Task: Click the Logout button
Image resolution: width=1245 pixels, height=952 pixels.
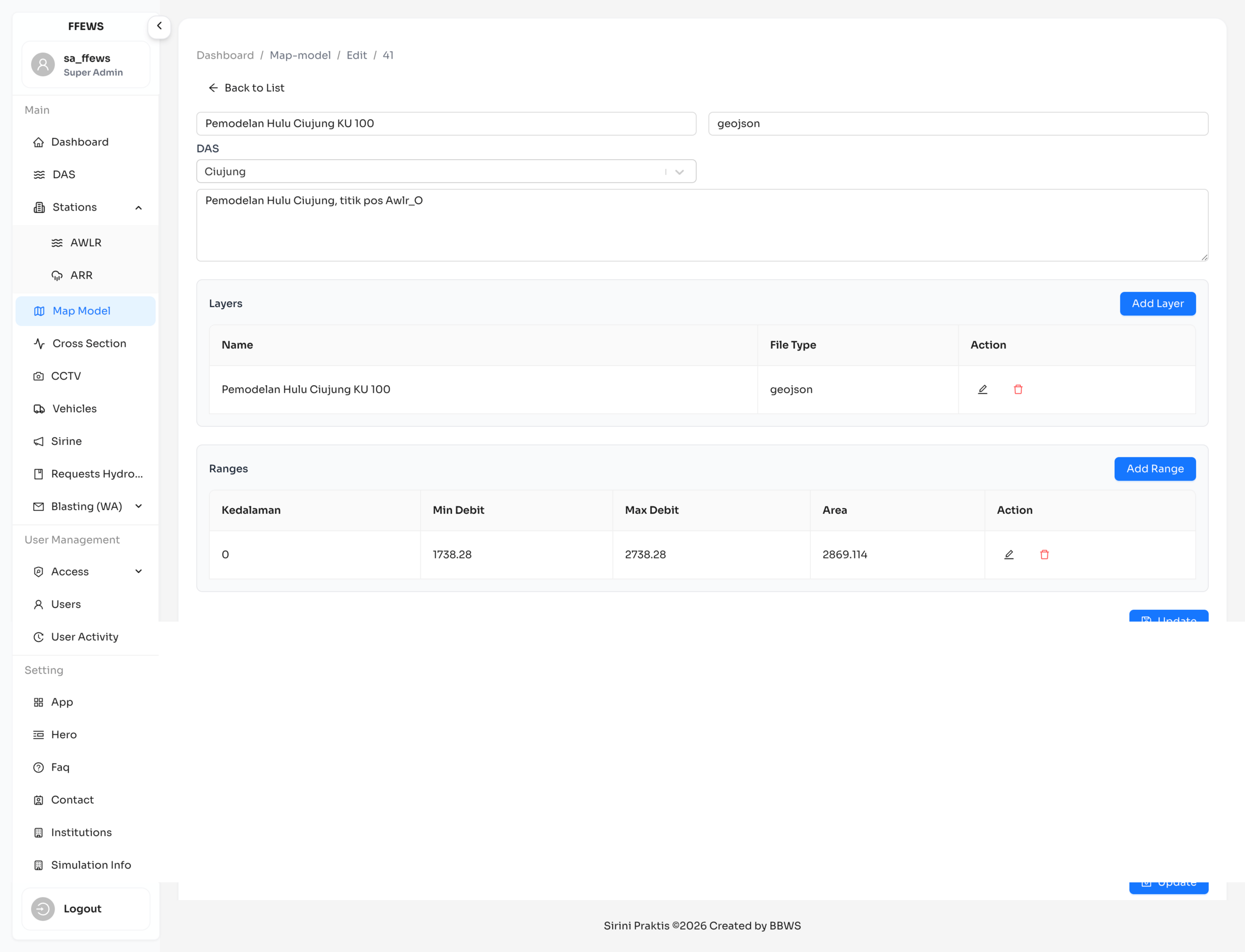Action: [x=86, y=909]
